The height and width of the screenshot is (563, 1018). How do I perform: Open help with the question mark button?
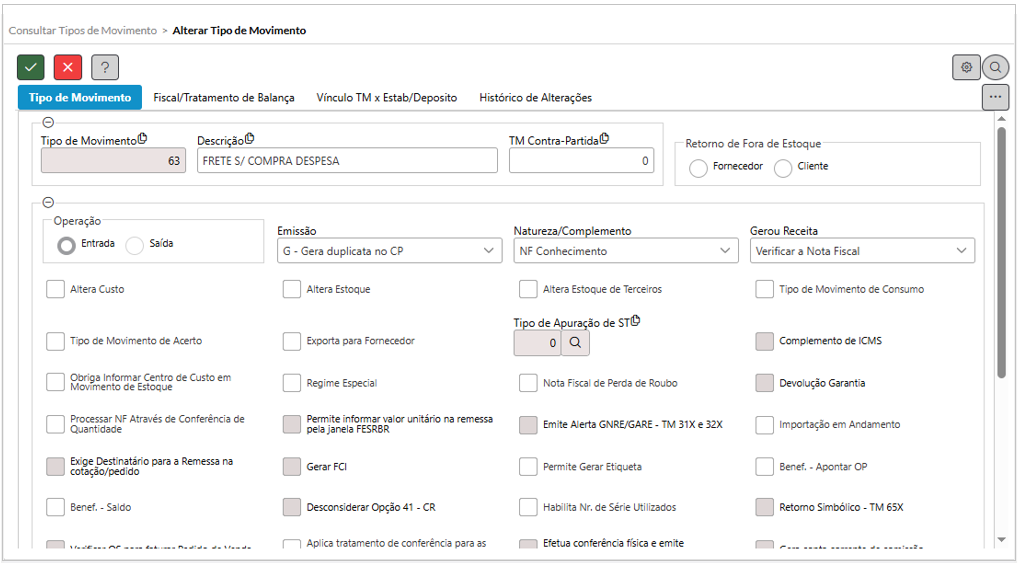pyautogui.click(x=105, y=67)
